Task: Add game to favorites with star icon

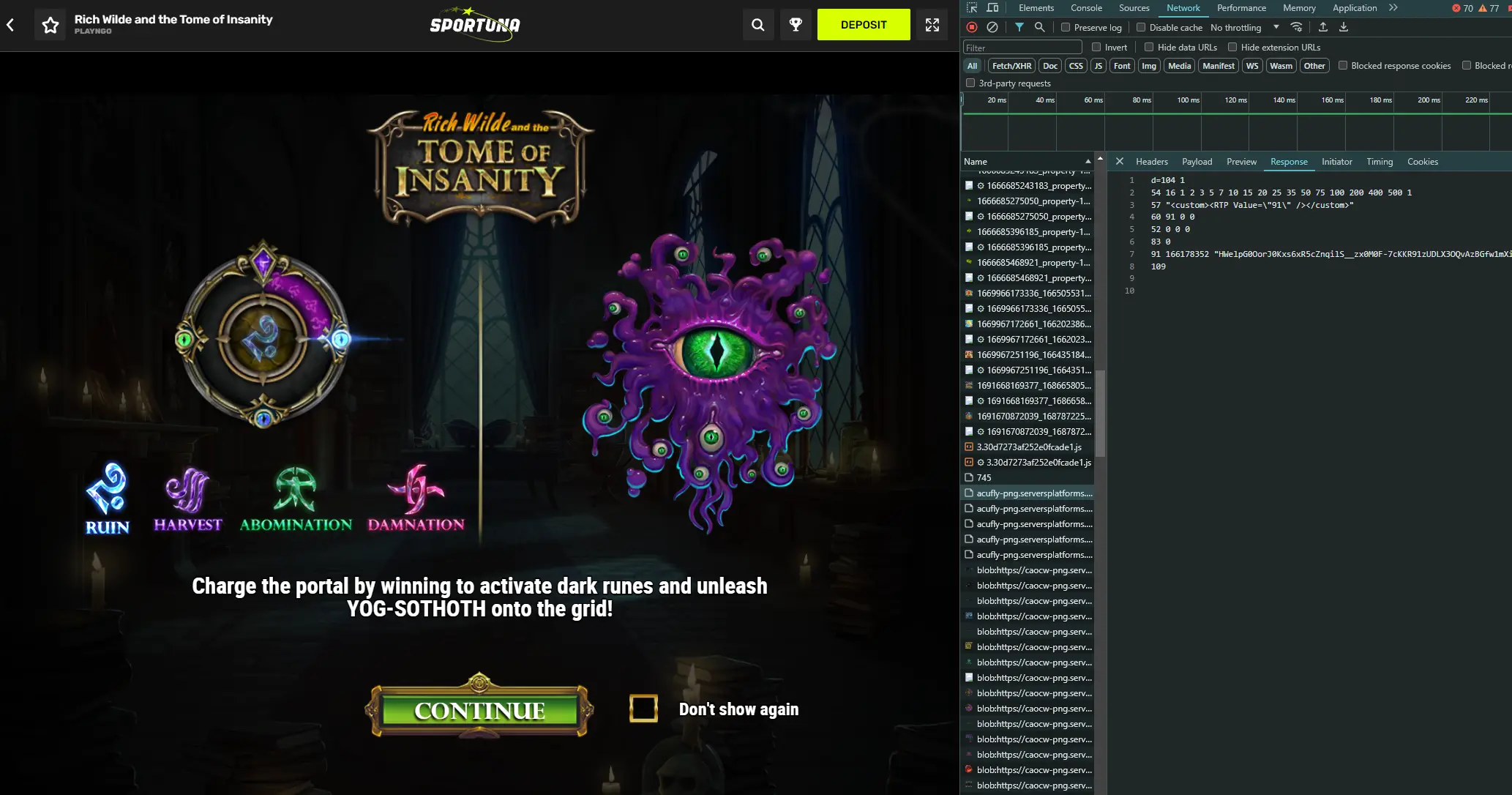Action: pyautogui.click(x=50, y=25)
